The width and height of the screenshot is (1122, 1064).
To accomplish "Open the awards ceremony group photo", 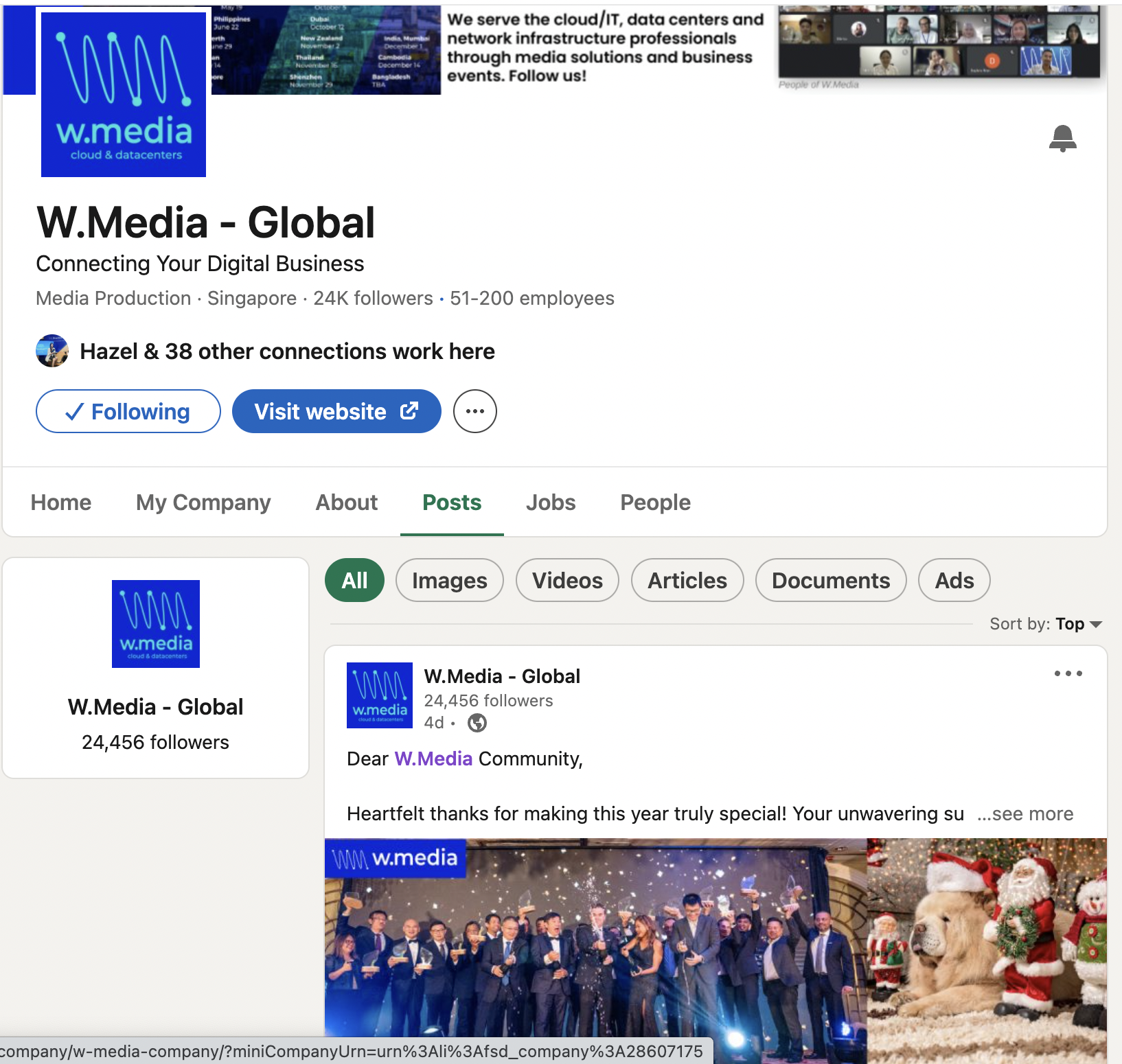I will point(595,951).
